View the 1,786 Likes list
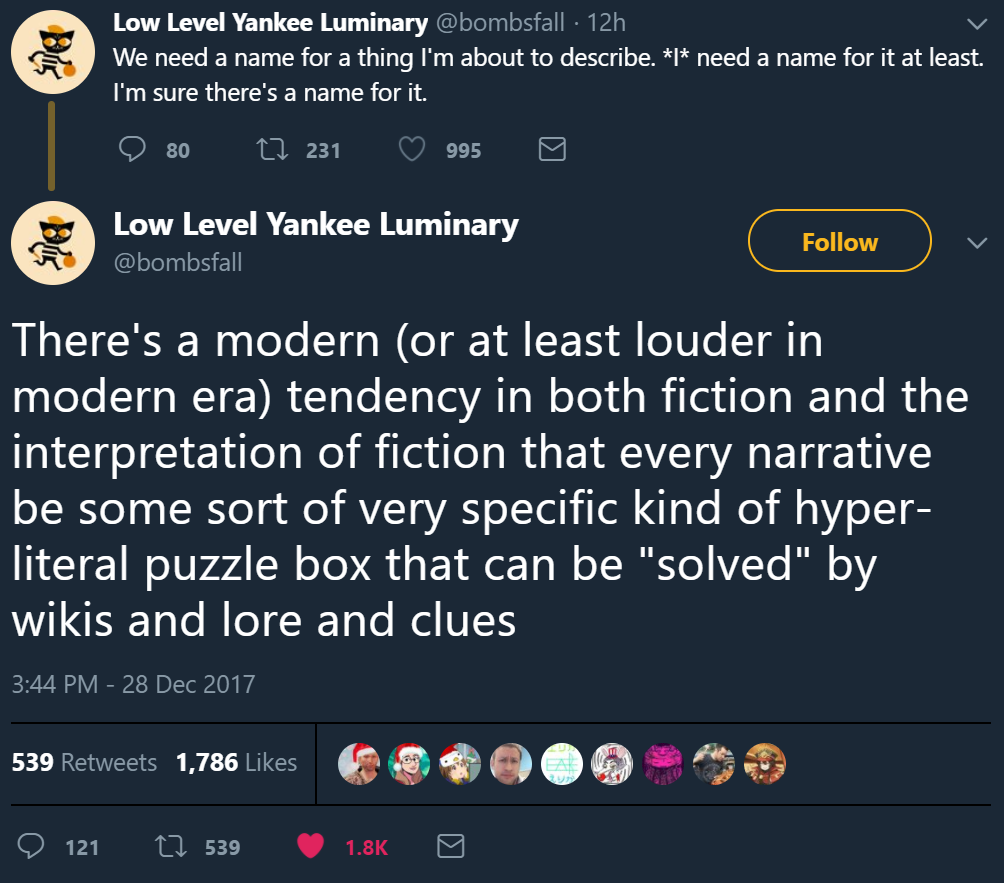The width and height of the screenshot is (1004, 883). click(x=236, y=763)
